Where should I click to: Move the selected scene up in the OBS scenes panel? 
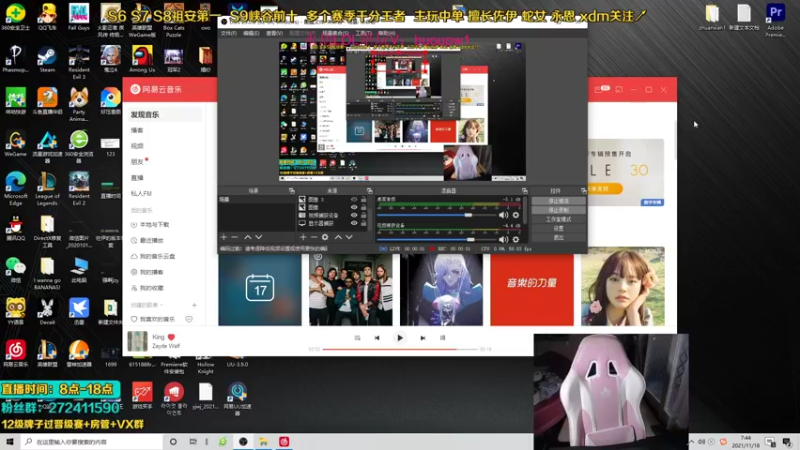pos(247,237)
